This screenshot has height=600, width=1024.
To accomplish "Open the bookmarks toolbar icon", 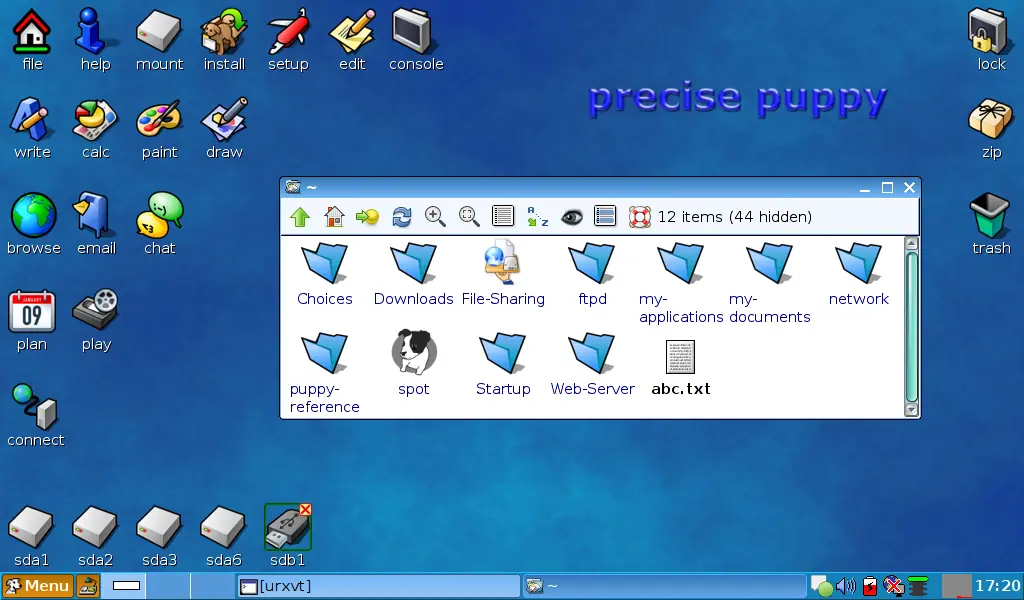I will [368, 216].
